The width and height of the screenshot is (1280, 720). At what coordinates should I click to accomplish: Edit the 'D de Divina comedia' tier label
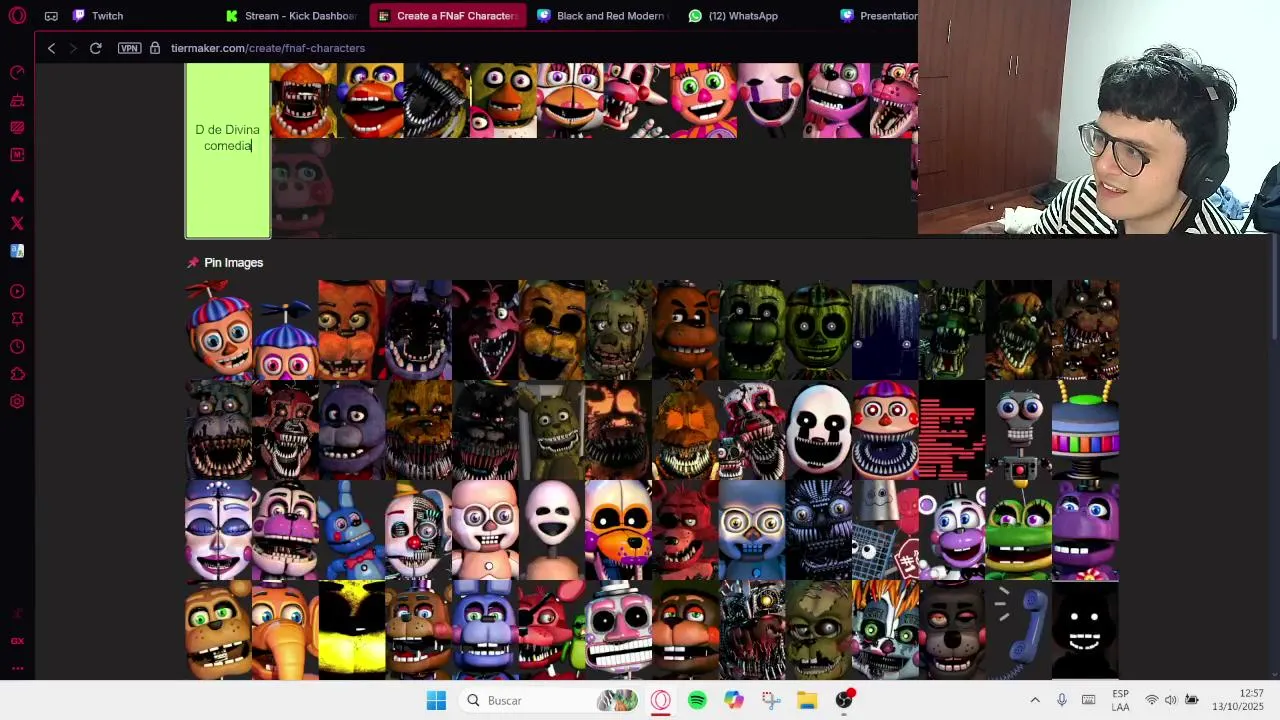227,138
